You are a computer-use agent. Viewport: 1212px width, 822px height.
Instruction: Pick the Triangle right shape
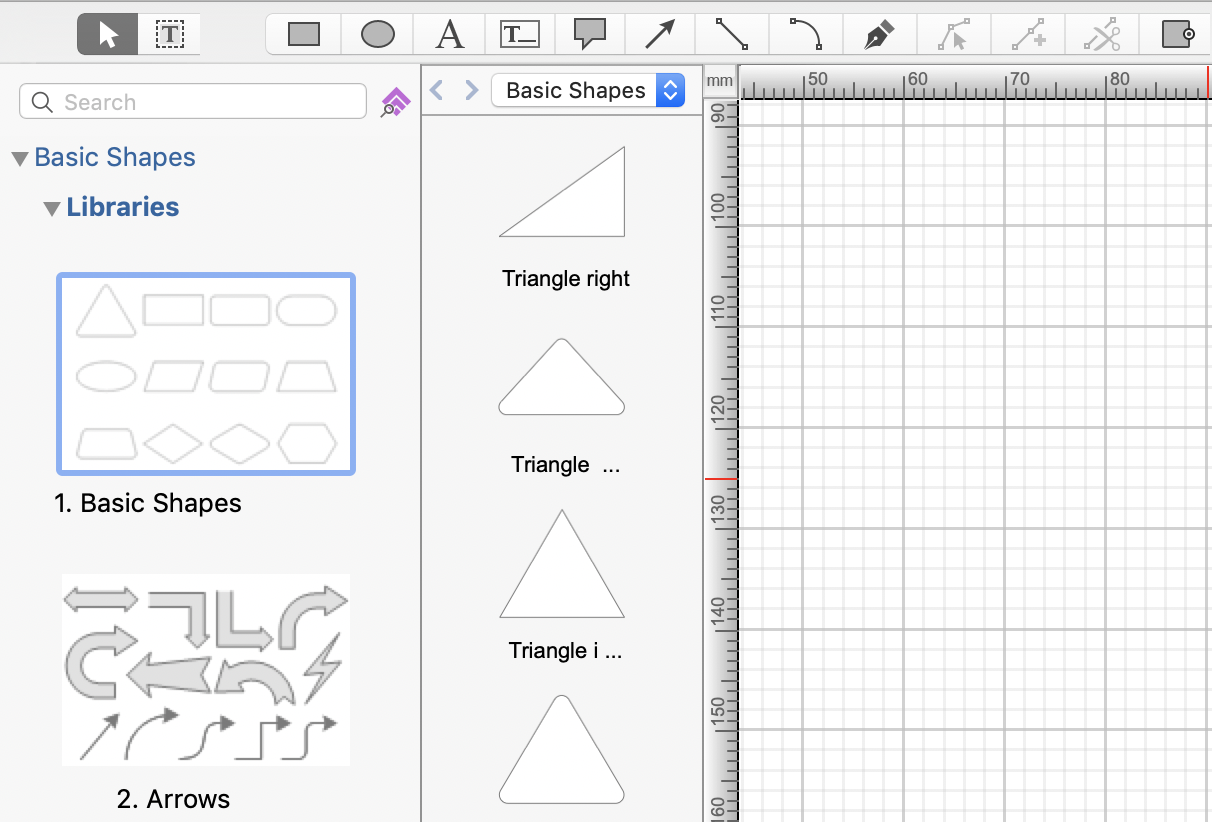coord(563,193)
